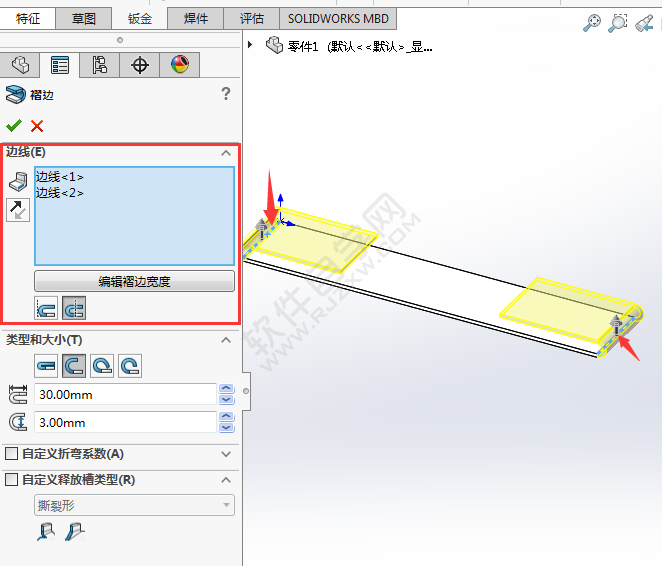The width and height of the screenshot is (662, 566).
Task: Switch to the 草图 tab
Action: tap(84, 19)
